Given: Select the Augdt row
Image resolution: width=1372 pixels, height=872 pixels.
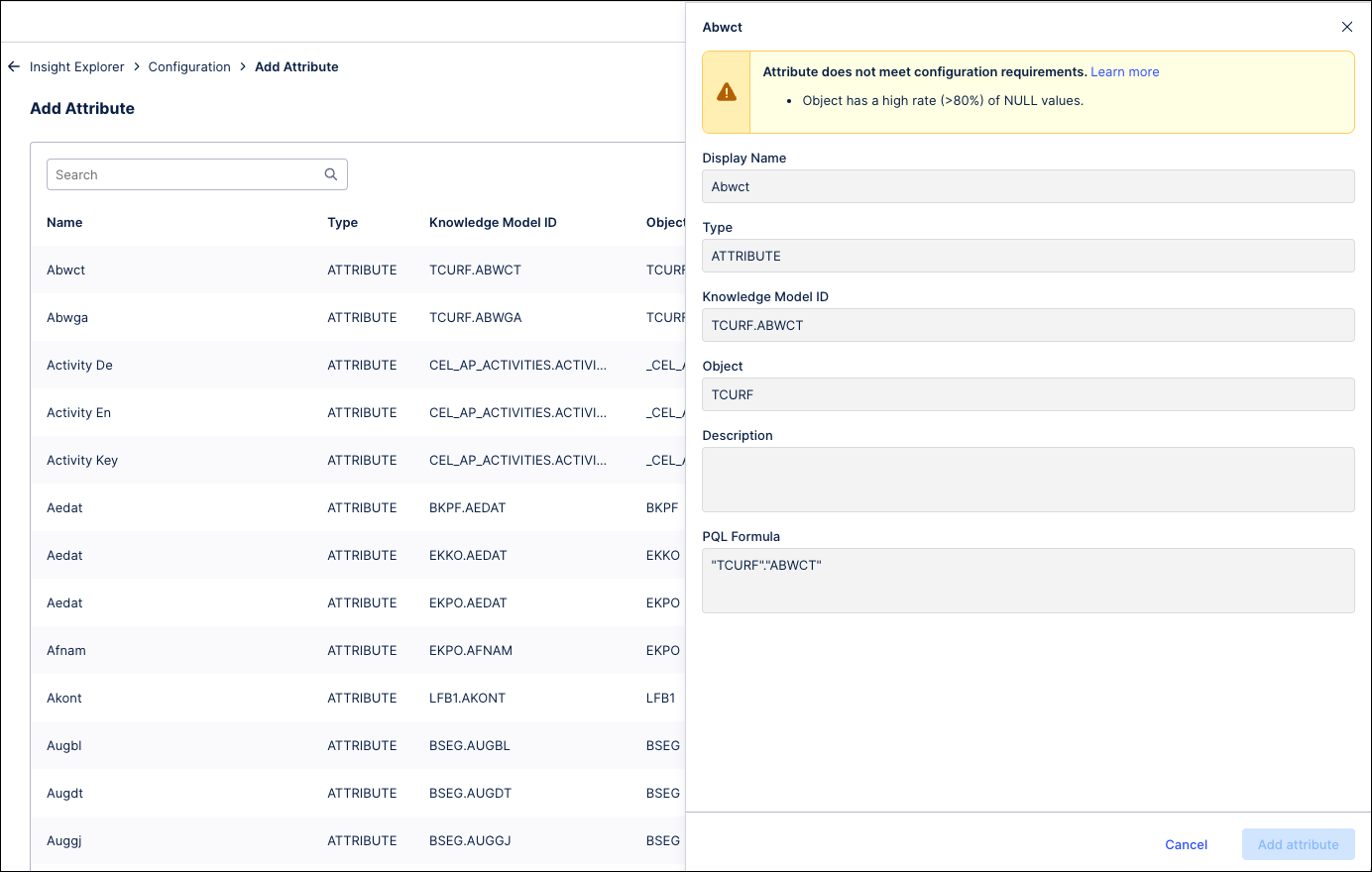Looking at the screenshot, I should pyautogui.click(x=358, y=793).
